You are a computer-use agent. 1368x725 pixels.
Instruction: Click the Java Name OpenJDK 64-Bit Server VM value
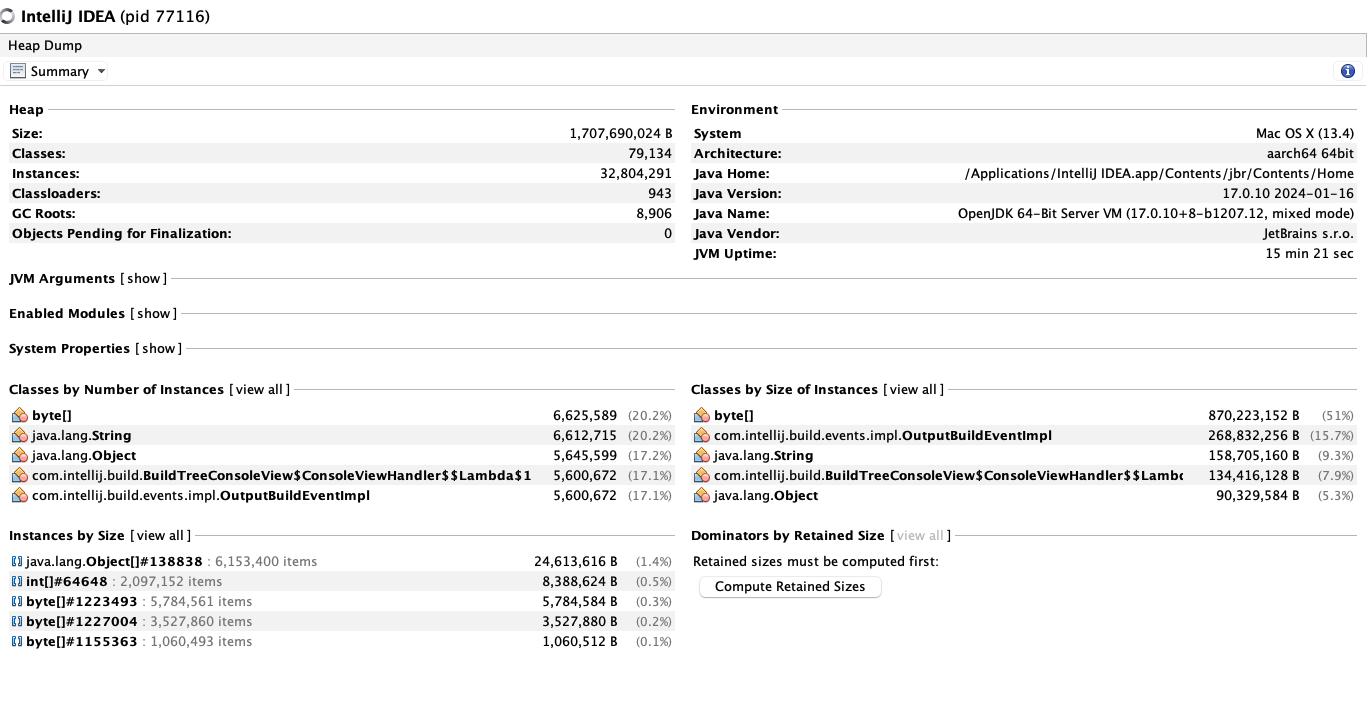[1156, 214]
